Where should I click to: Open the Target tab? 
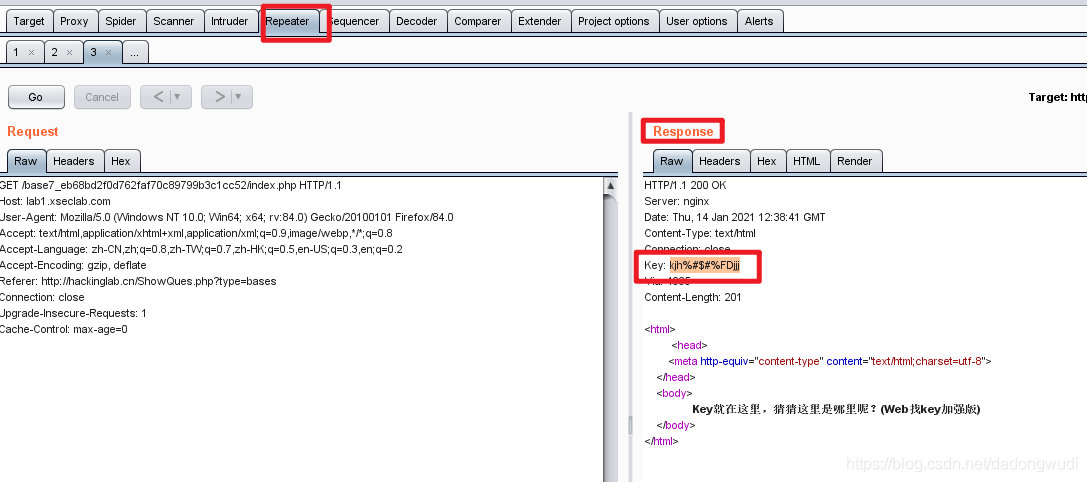pyautogui.click(x=29, y=21)
